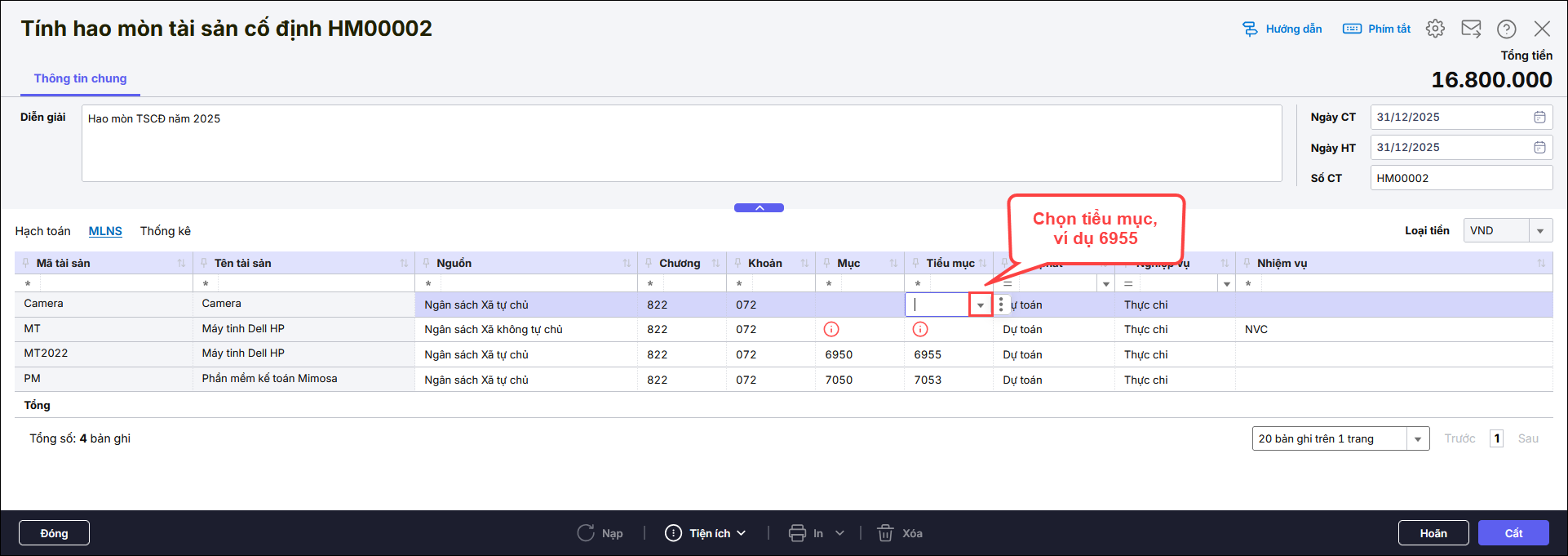
Task: Click the Ngày CT calendar icon
Action: [x=1539, y=118]
